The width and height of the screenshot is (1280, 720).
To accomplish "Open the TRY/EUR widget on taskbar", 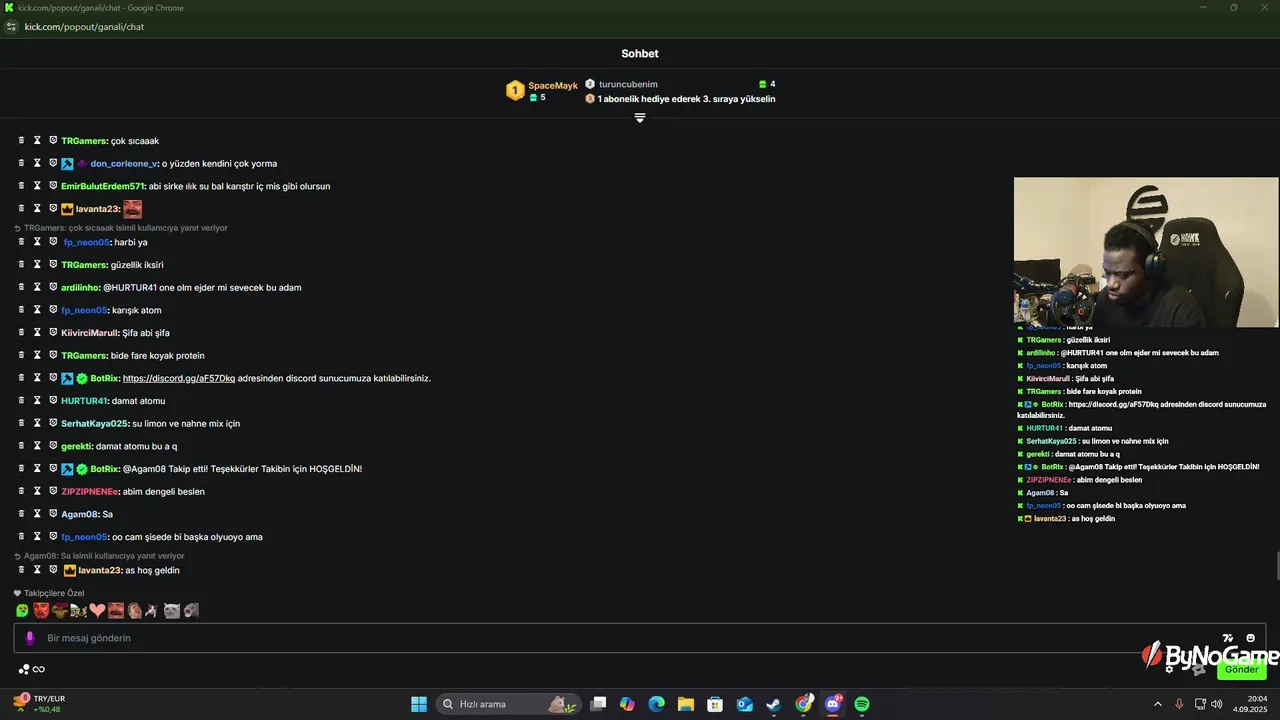I will [38, 704].
